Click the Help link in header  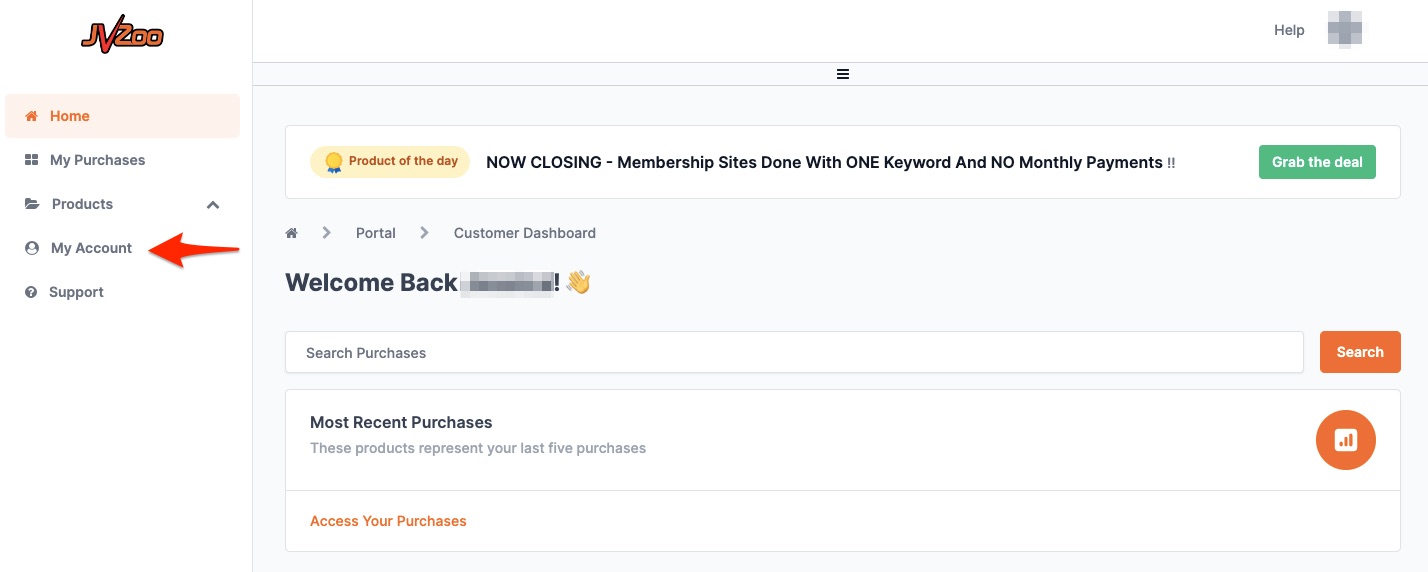(1289, 30)
